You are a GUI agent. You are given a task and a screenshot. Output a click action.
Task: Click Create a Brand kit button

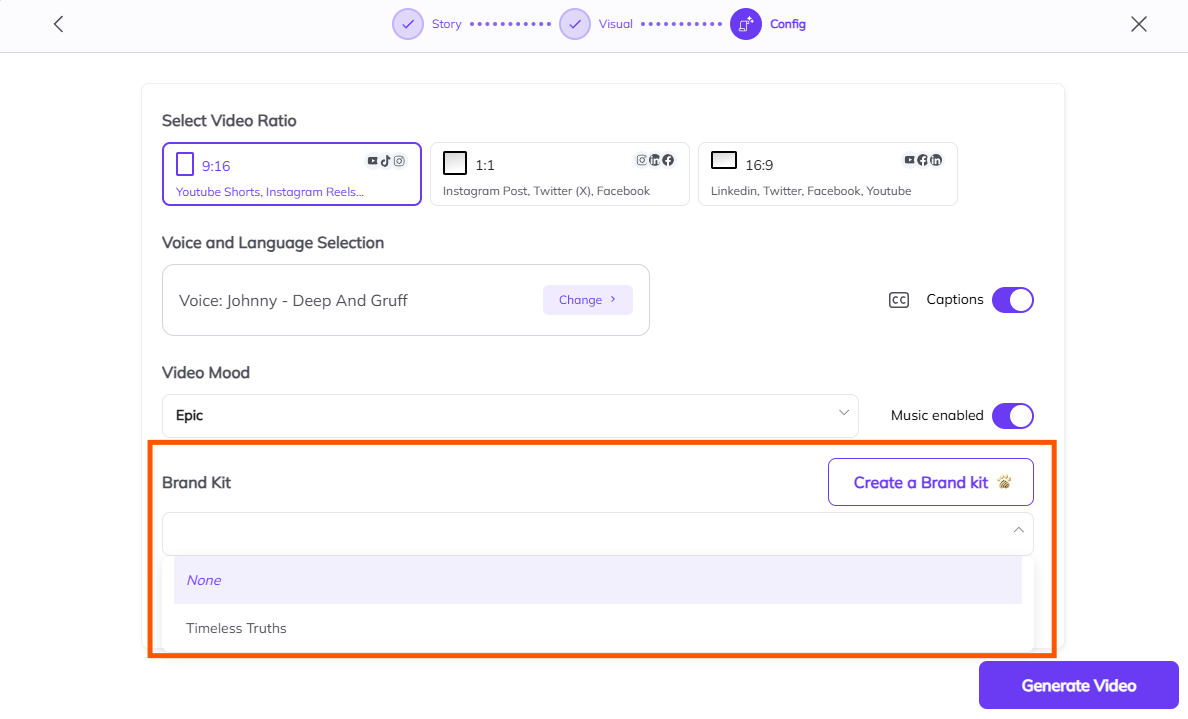point(930,482)
